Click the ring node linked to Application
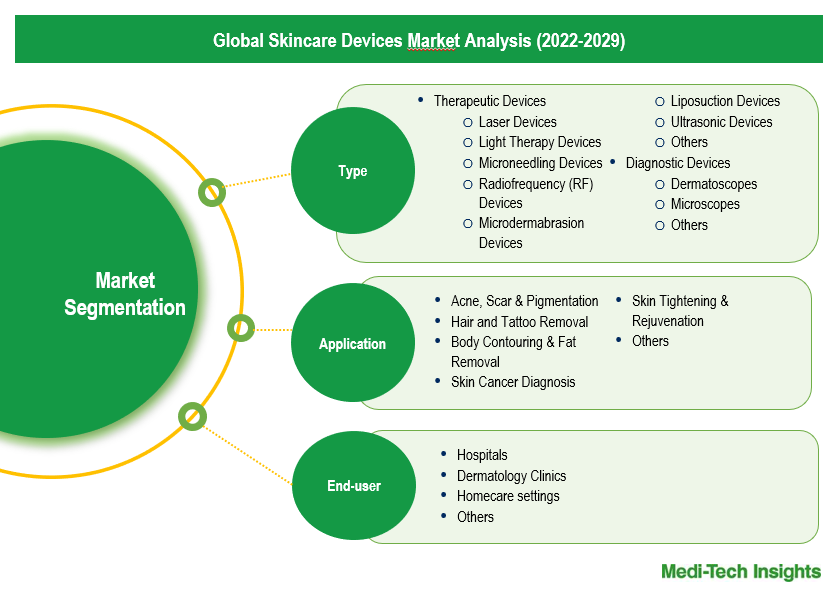The width and height of the screenshot is (834, 594). pyautogui.click(x=240, y=328)
